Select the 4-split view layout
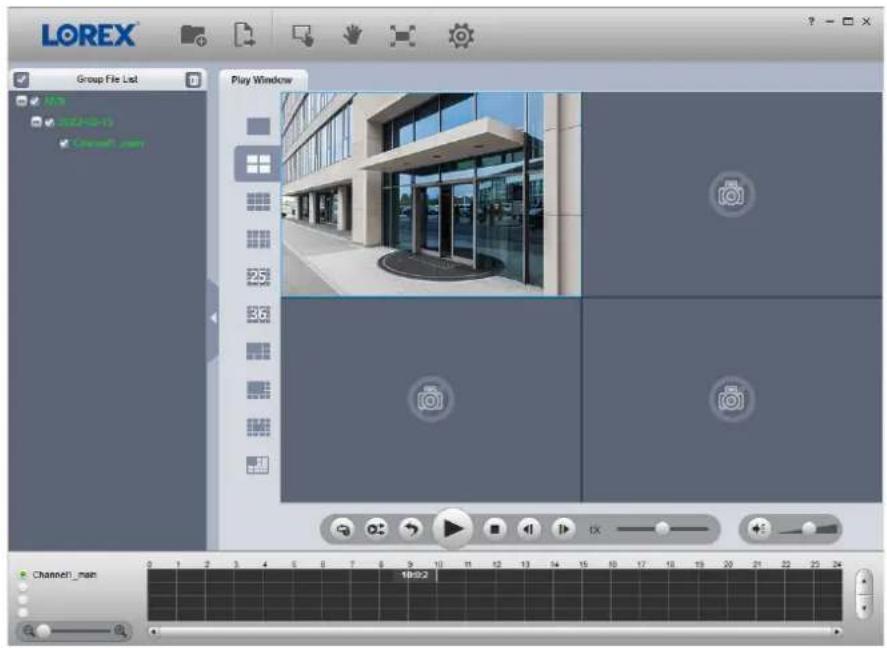The width and height of the screenshot is (887, 648). (x=259, y=164)
